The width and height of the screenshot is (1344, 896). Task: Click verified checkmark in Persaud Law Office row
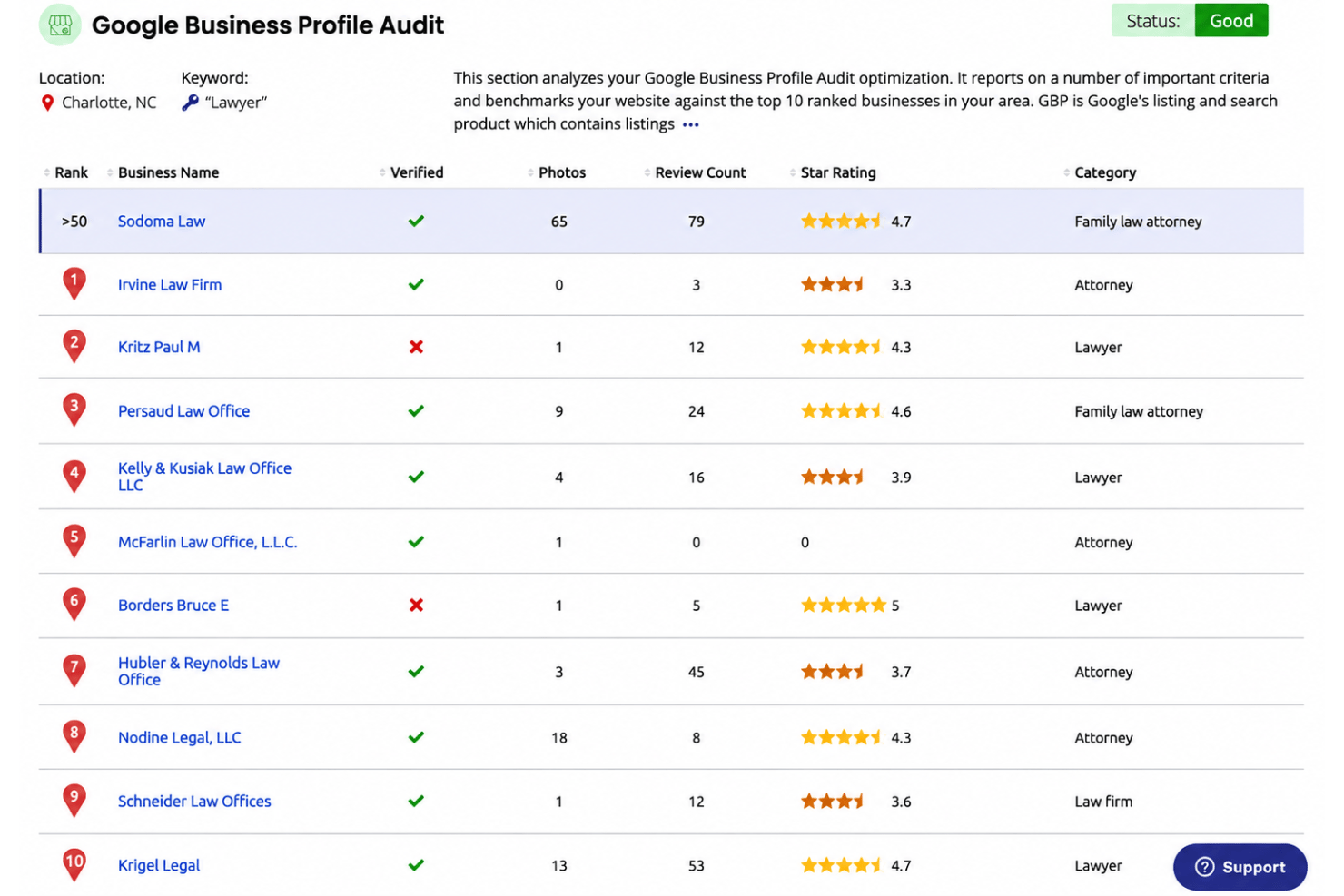pyautogui.click(x=416, y=410)
